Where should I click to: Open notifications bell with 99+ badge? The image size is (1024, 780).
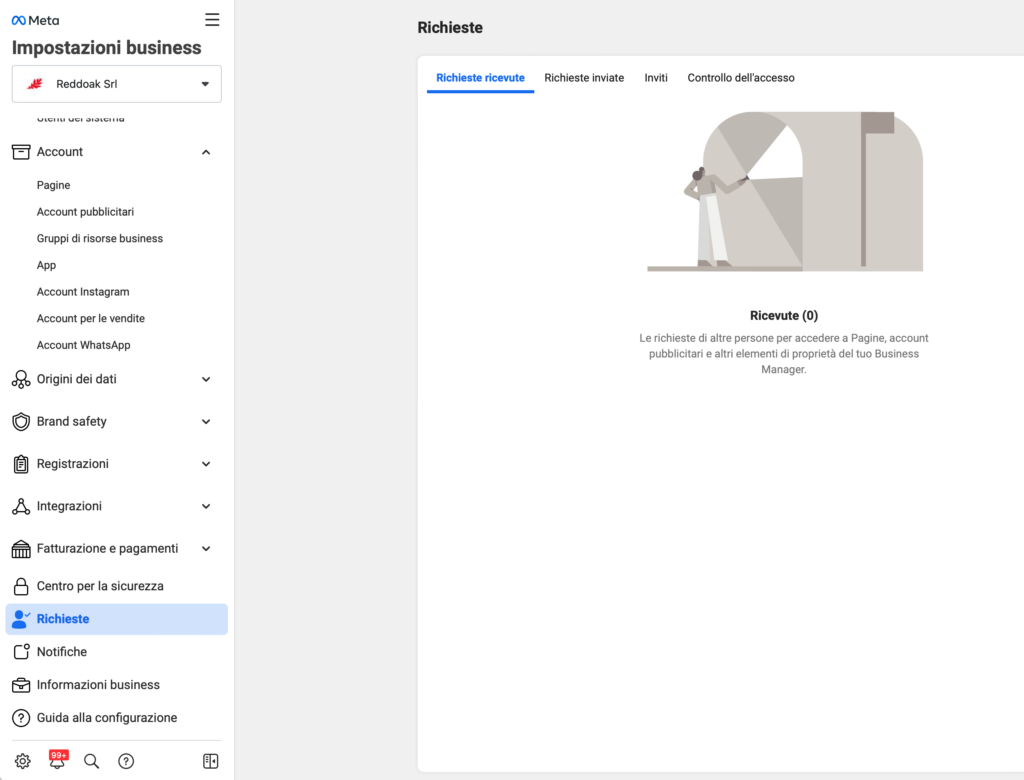[57, 761]
